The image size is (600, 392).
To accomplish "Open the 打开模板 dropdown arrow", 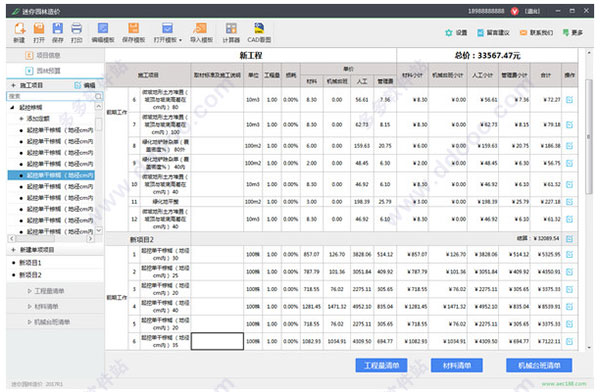I will pyautogui.click(x=180, y=40).
